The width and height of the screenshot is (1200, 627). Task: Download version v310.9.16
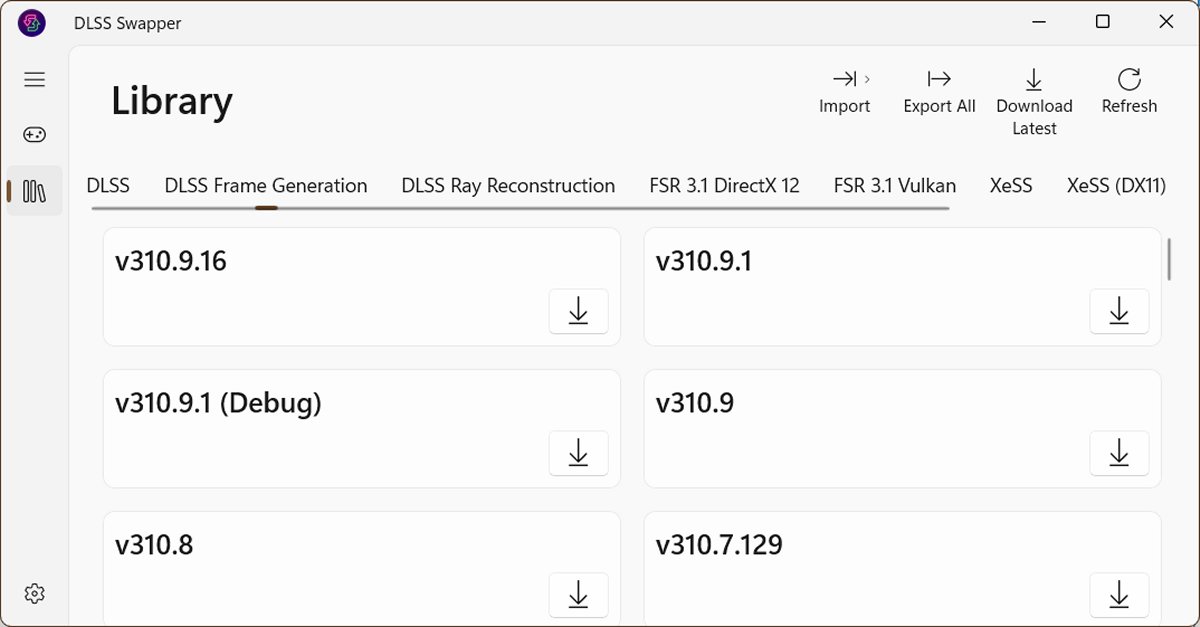click(579, 312)
